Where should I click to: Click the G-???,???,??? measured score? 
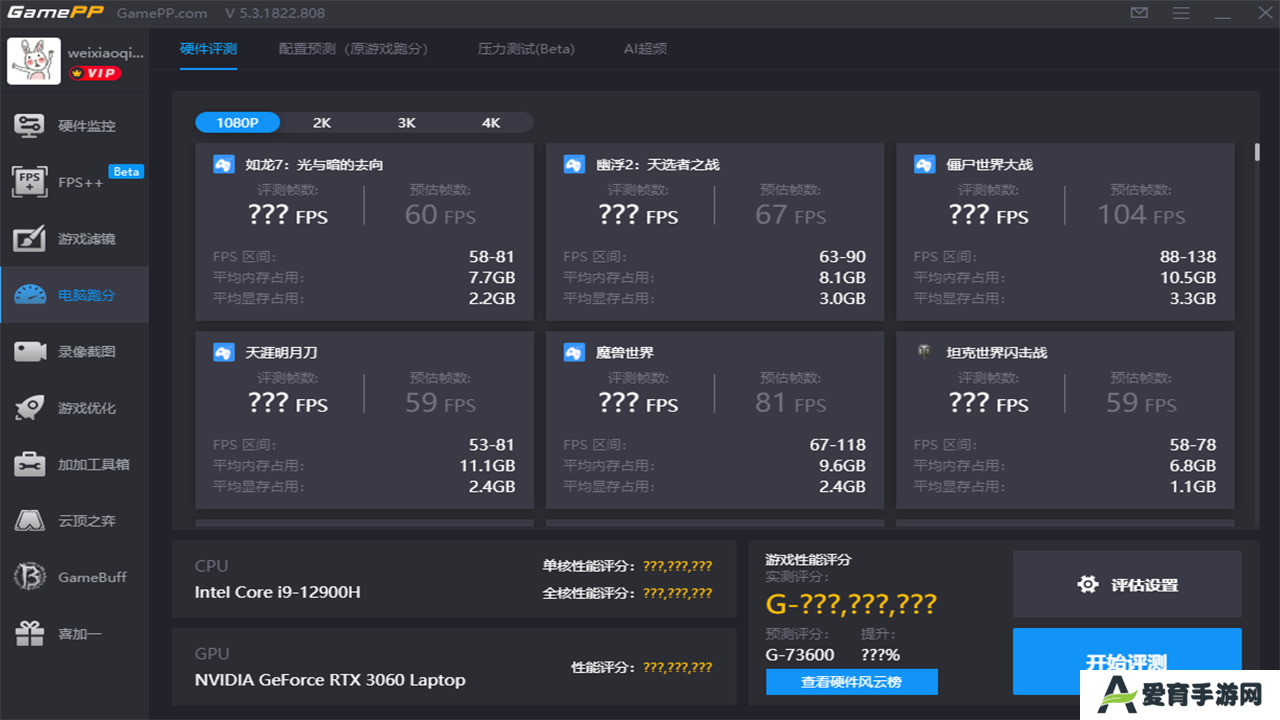pos(851,603)
